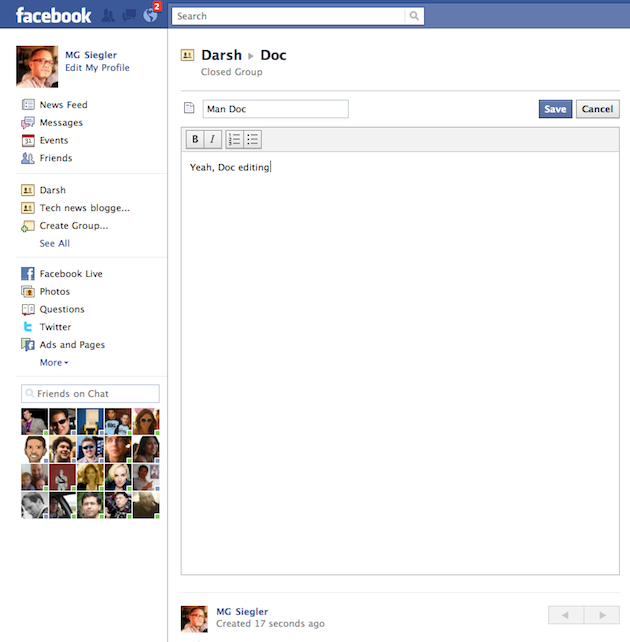
Task: Click the Questions icon
Action: coord(28,310)
